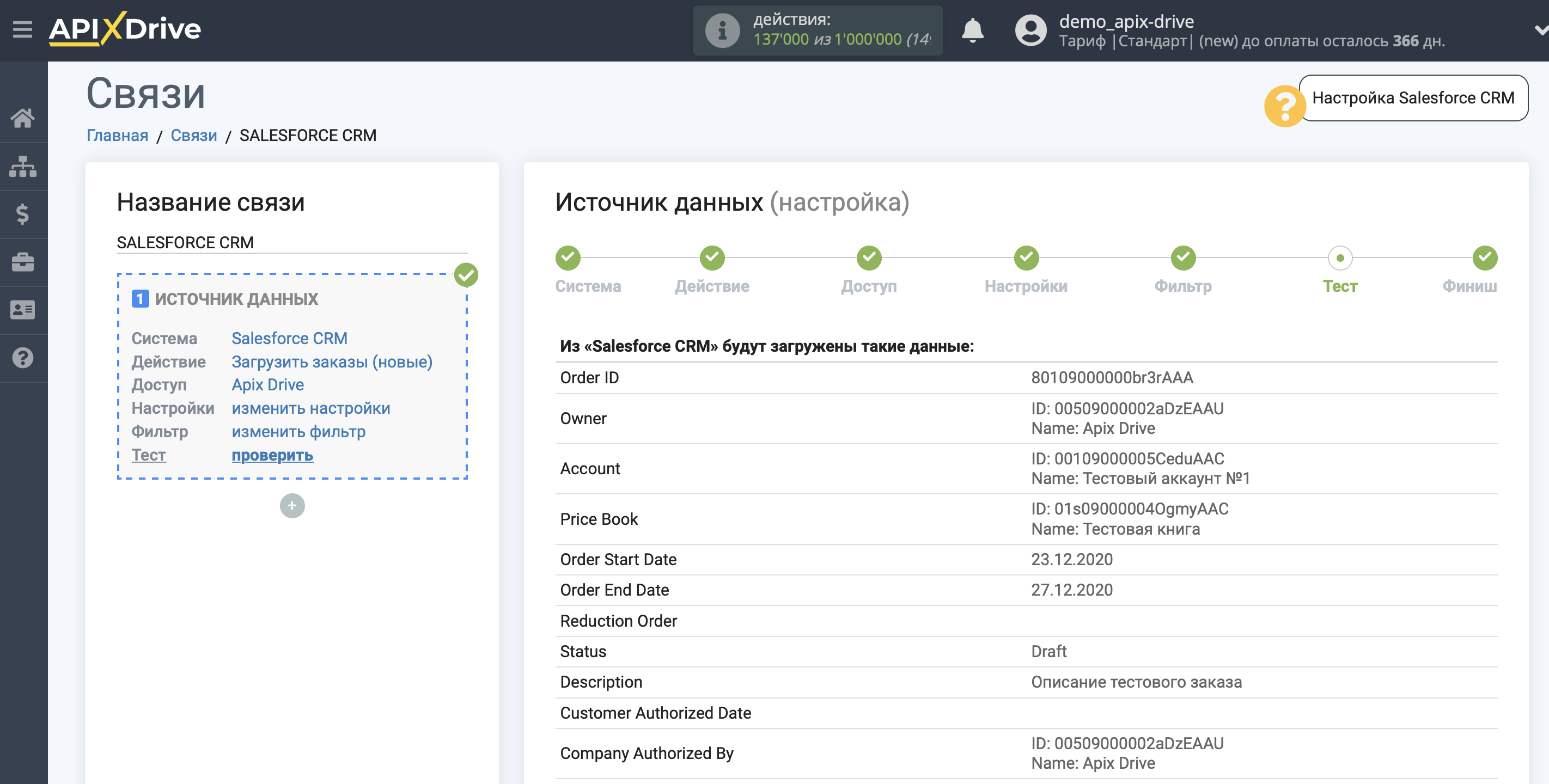Click проверить test link
The width and height of the screenshot is (1549, 784).
point(272,455)
